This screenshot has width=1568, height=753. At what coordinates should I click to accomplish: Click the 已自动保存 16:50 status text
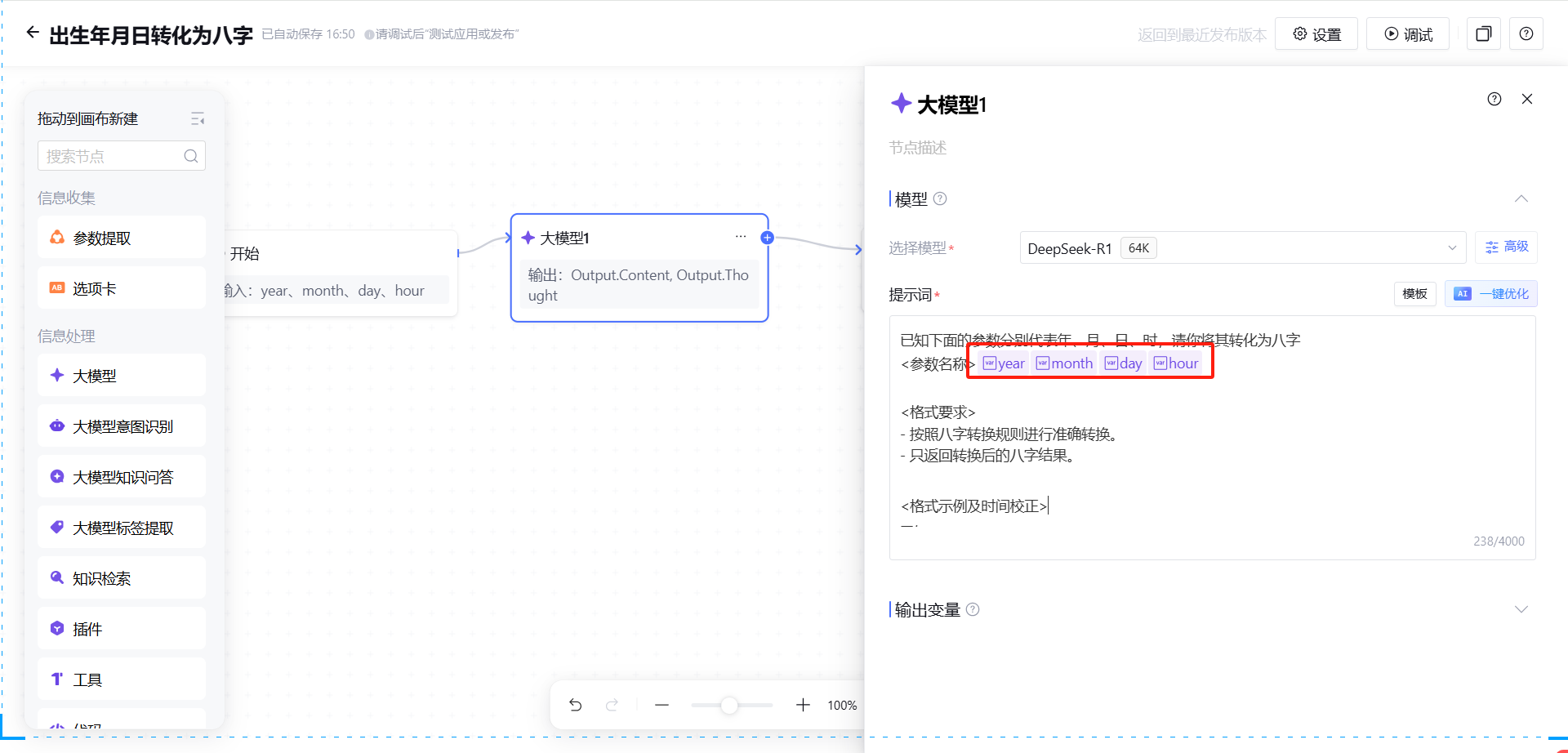[x=308, y=34]
